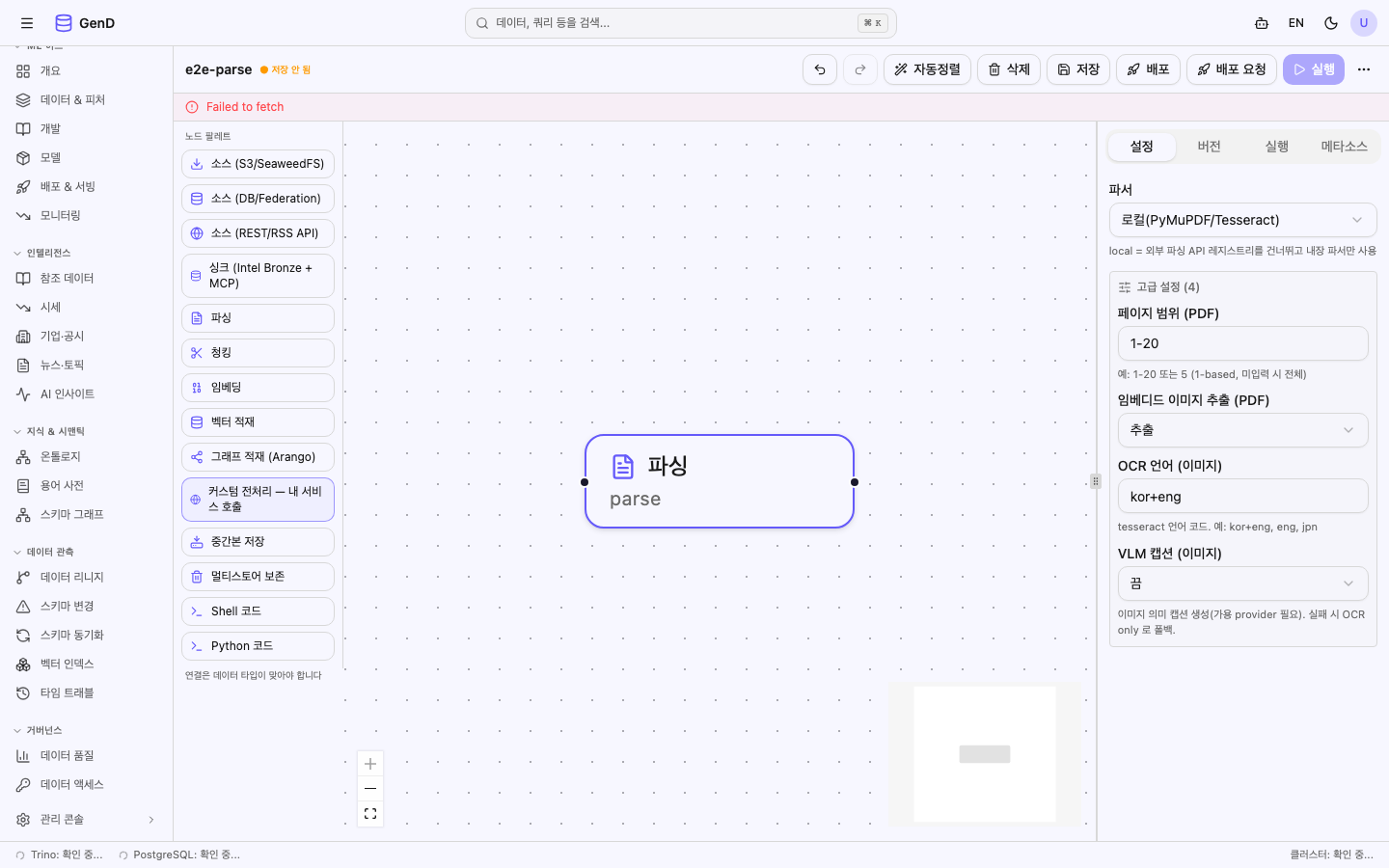Open 벡터 인덱스 page
Screen dimensions: 1389x868
(x=87, y=665)
